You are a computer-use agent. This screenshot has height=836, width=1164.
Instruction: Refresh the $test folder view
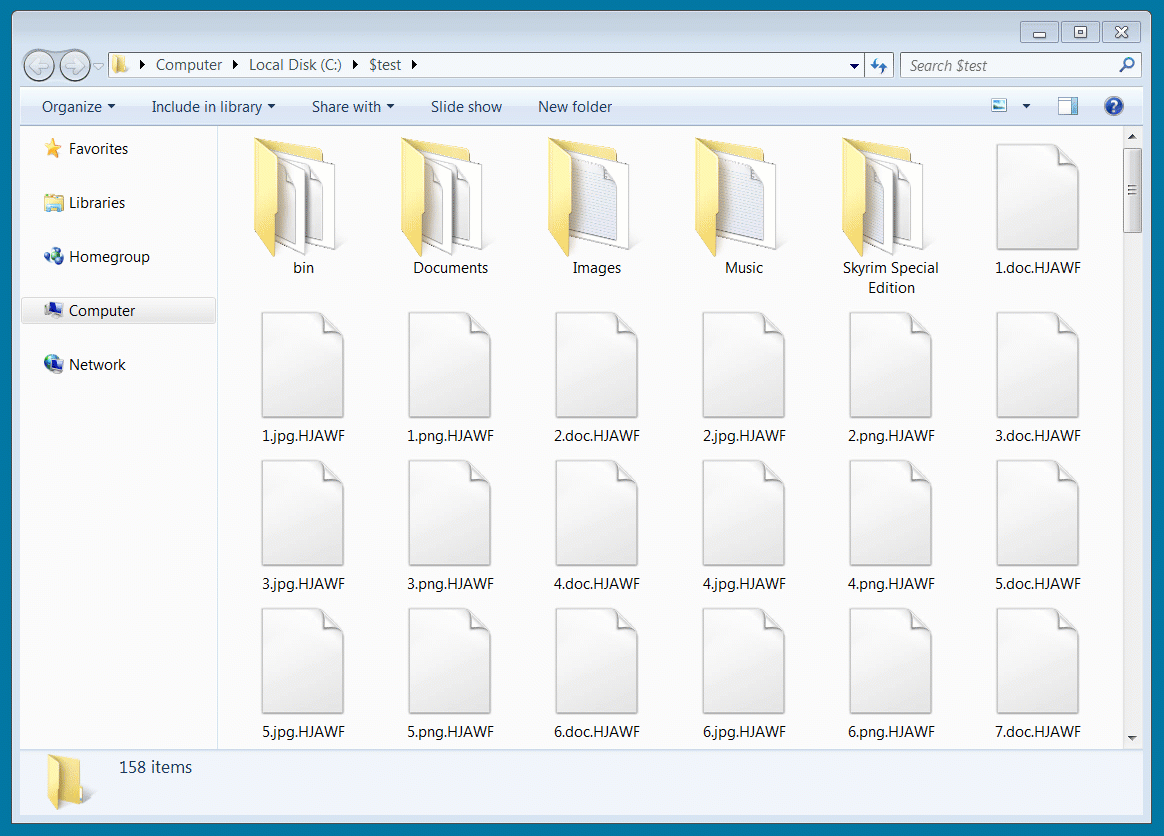pos(880,65)
